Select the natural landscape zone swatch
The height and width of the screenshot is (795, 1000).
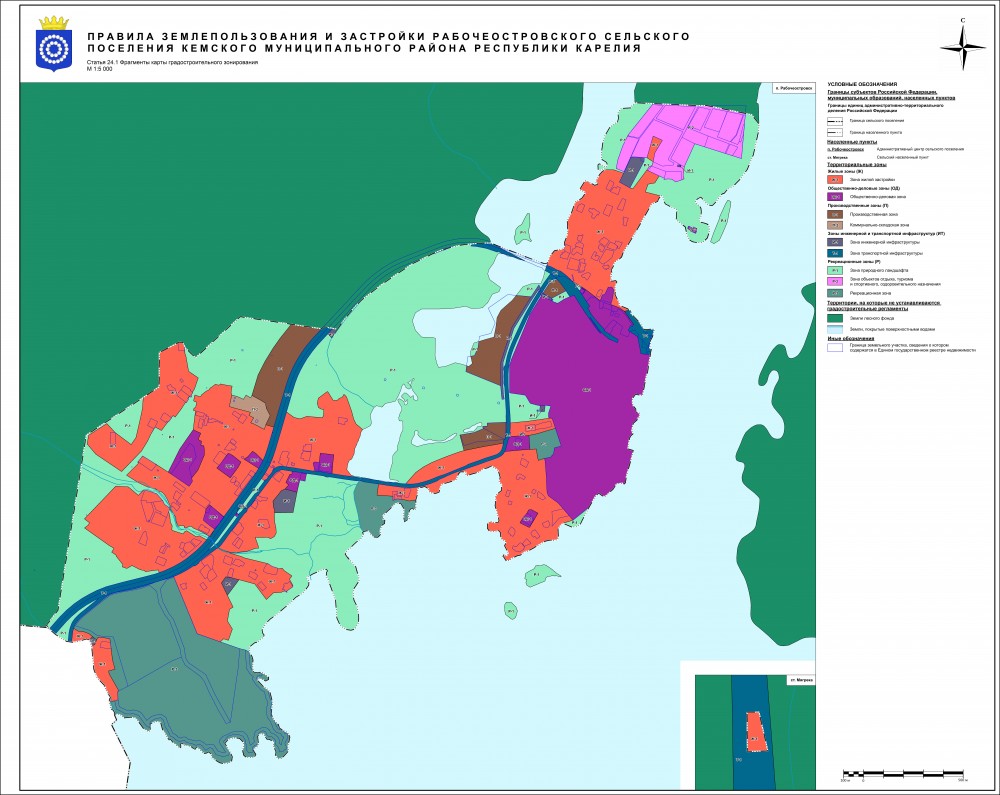tap(835, 270)
